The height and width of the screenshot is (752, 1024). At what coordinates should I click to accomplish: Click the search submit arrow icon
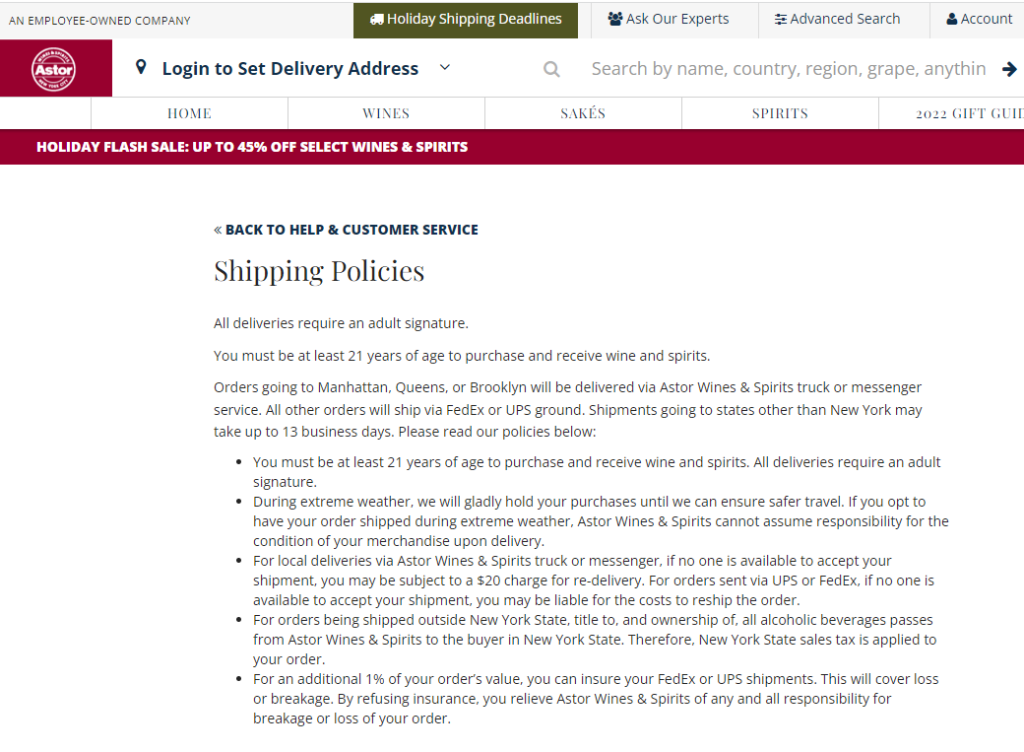pyautogui.click(x=1009, y=69)
